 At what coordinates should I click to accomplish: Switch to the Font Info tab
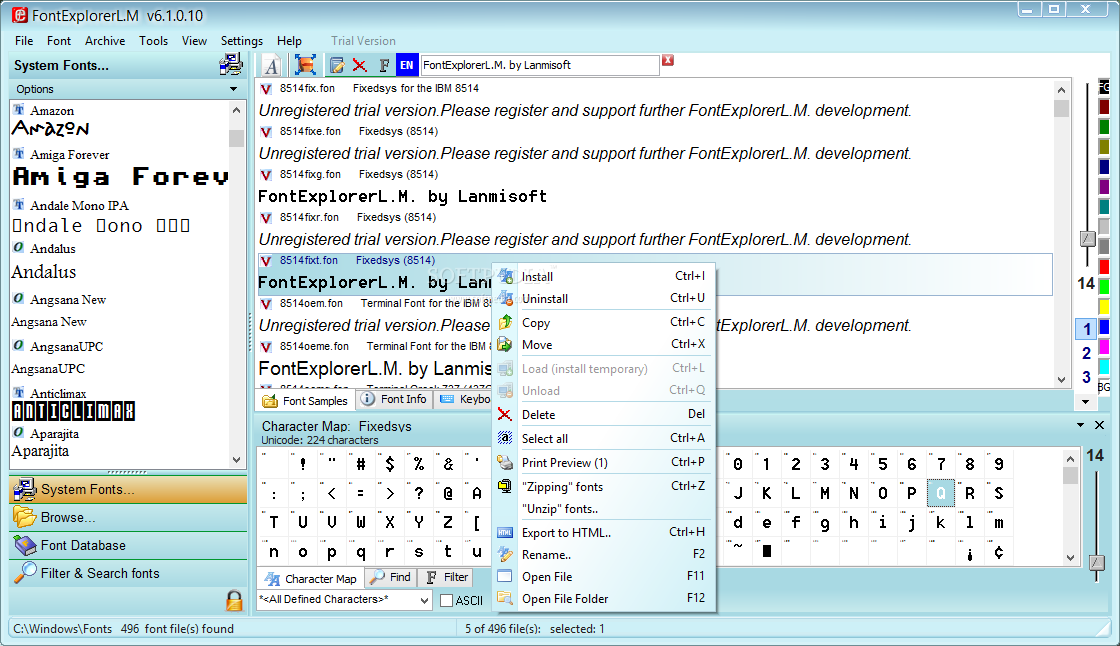click(394, 399)
